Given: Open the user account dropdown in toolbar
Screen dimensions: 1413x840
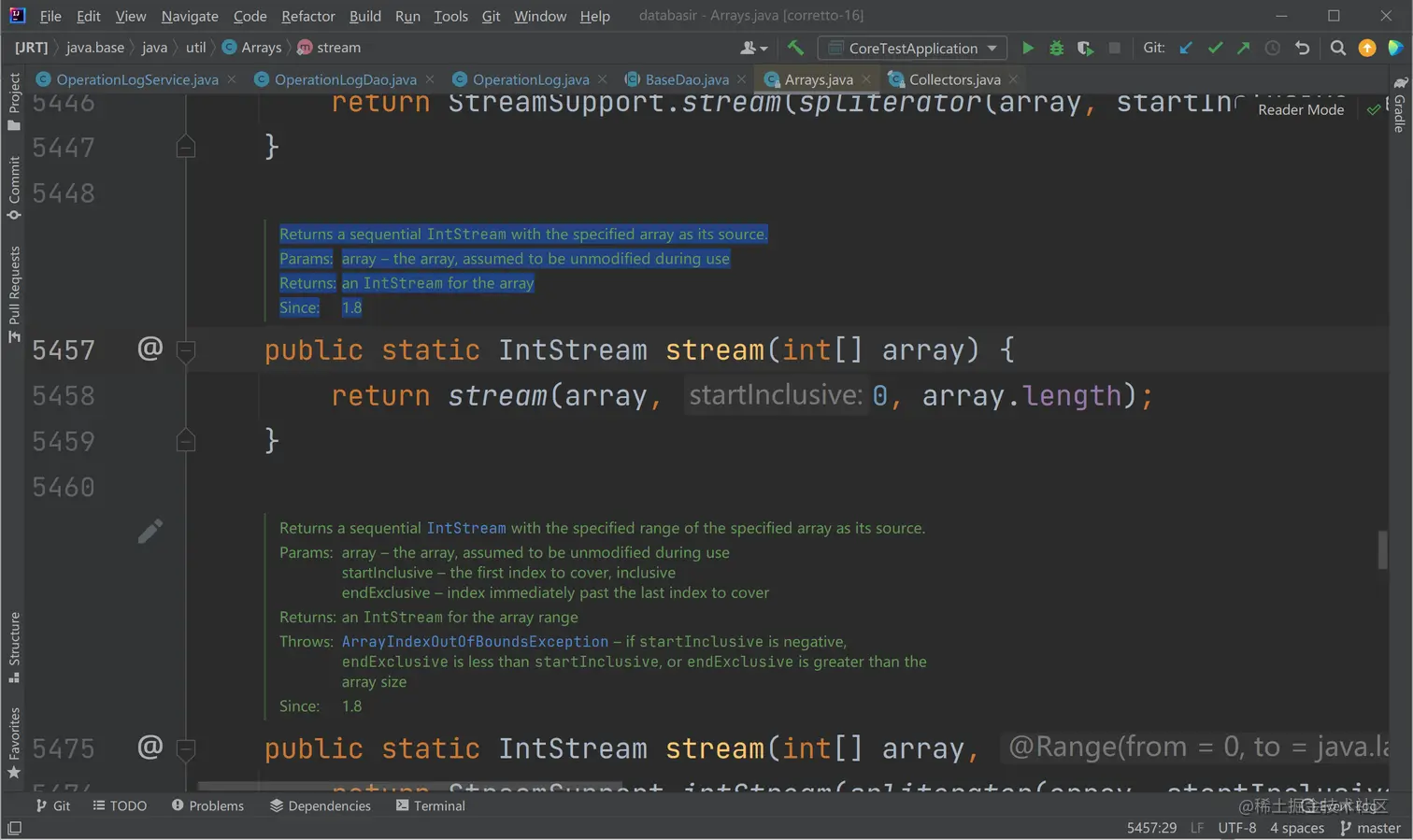Looking at the screenshot, I should 754,48.
